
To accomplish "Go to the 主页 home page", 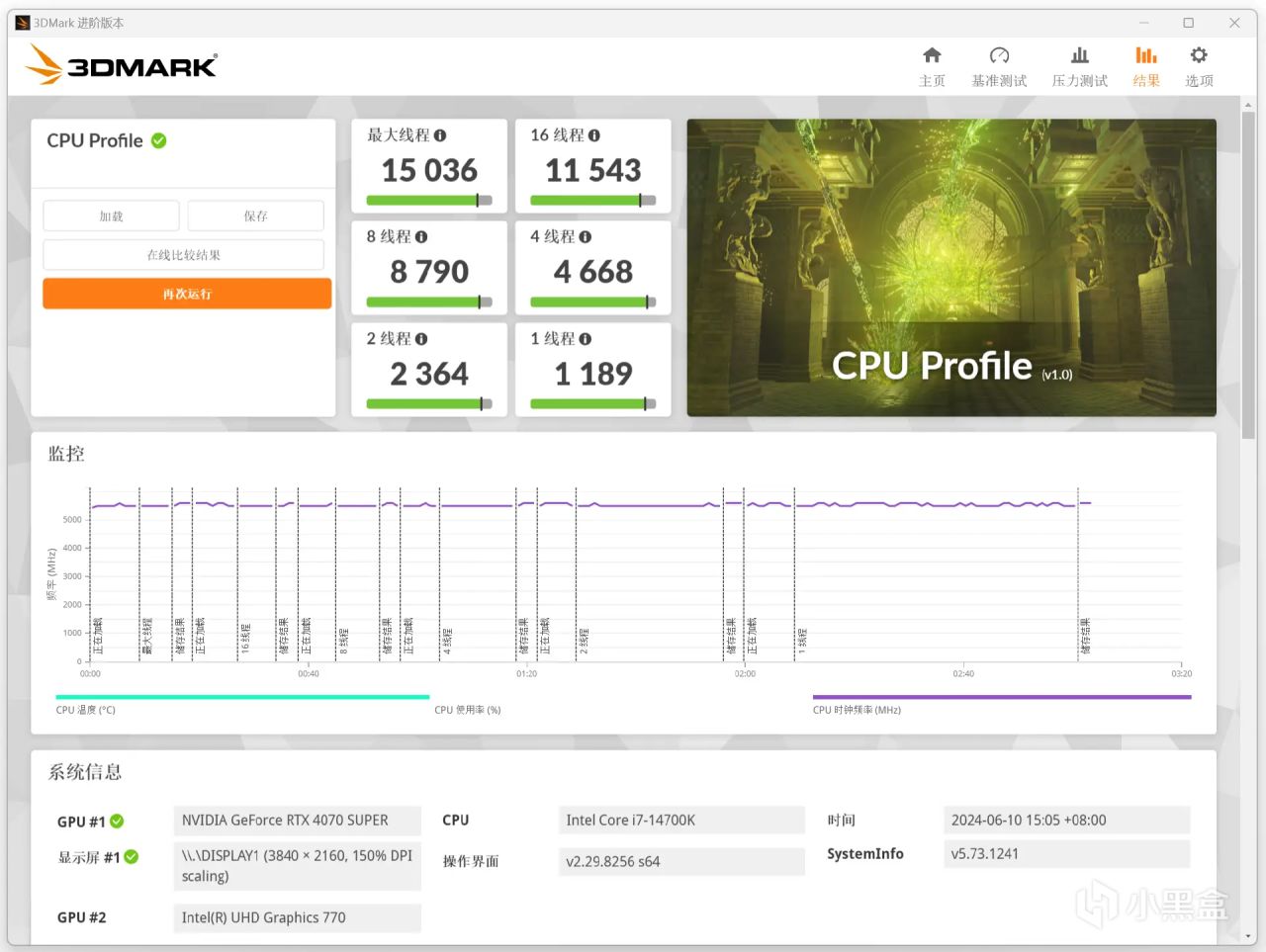I will coord(932,66).
